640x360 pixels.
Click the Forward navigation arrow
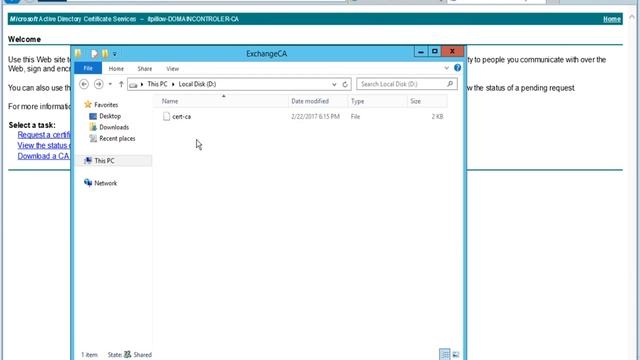(98, 84)
